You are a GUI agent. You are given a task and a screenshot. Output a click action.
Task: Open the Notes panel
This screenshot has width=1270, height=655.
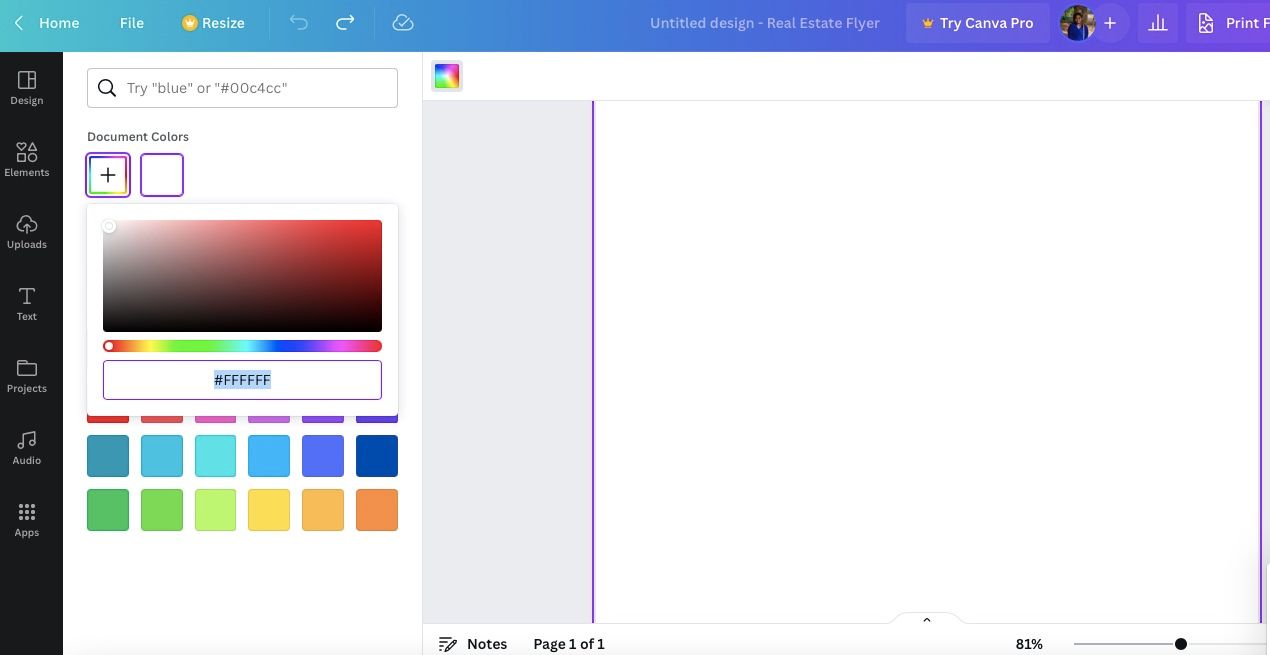click(x=474, y=643)
